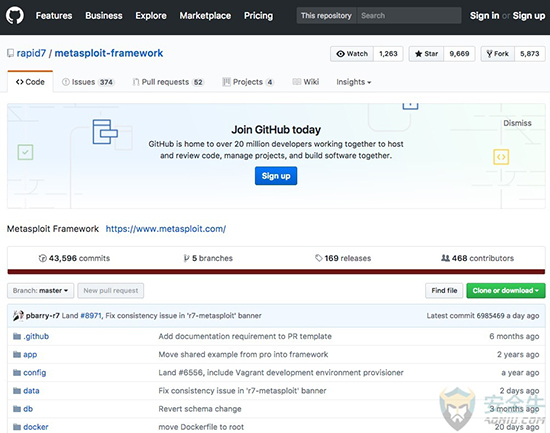Switch to the Code tab
Image resolution: width=550 pixels, height=433 pixels.
(30, 82)
